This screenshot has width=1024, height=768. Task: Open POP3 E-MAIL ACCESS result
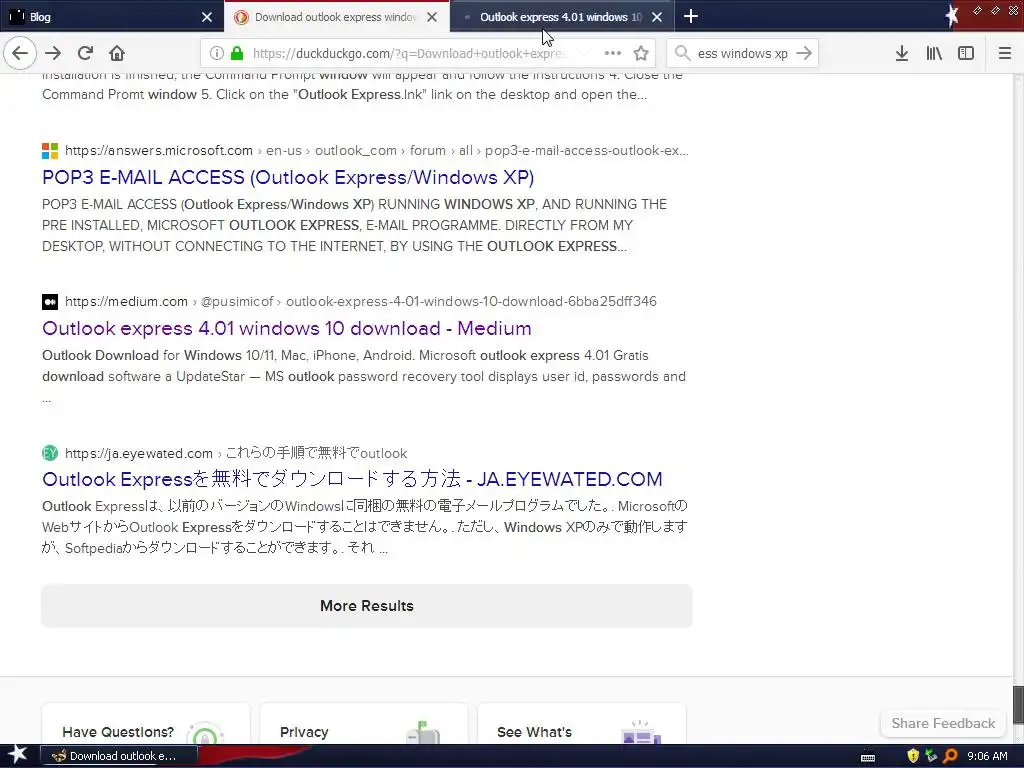pyautogui.click(x=288, y=177)
